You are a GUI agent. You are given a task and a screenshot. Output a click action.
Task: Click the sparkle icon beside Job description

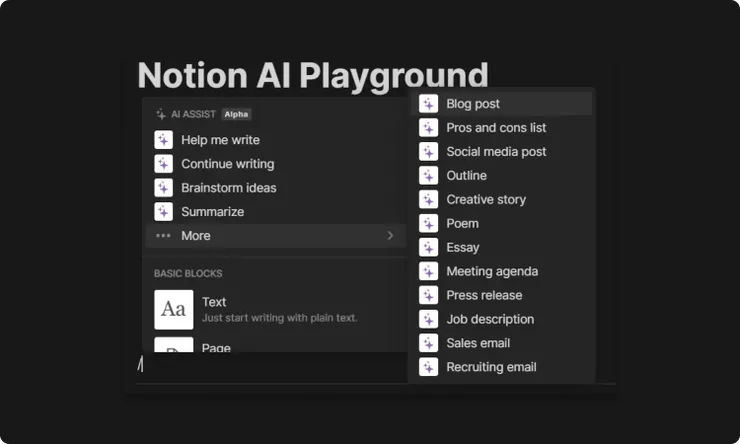coord(429,319)
